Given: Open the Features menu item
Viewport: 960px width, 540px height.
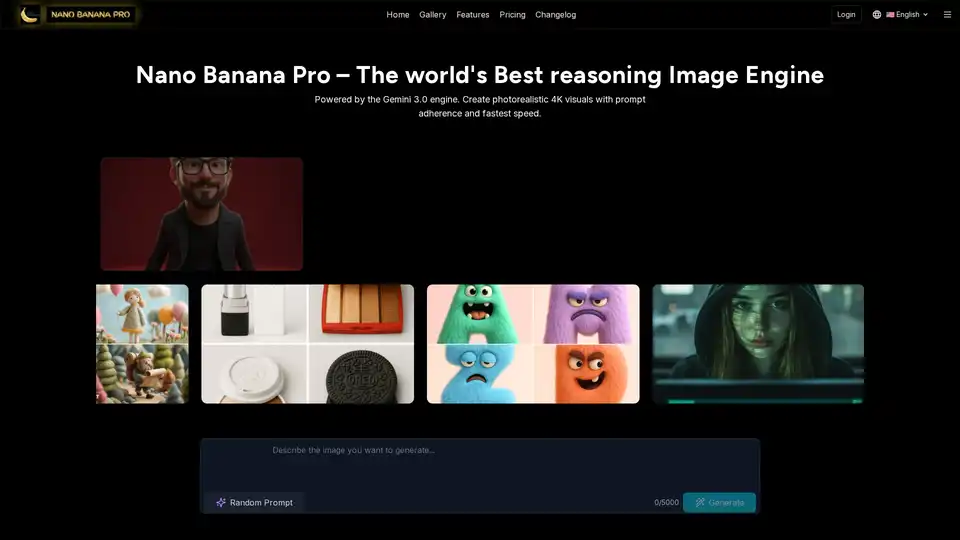Looking at the screenshot, I should pos(473,15).
